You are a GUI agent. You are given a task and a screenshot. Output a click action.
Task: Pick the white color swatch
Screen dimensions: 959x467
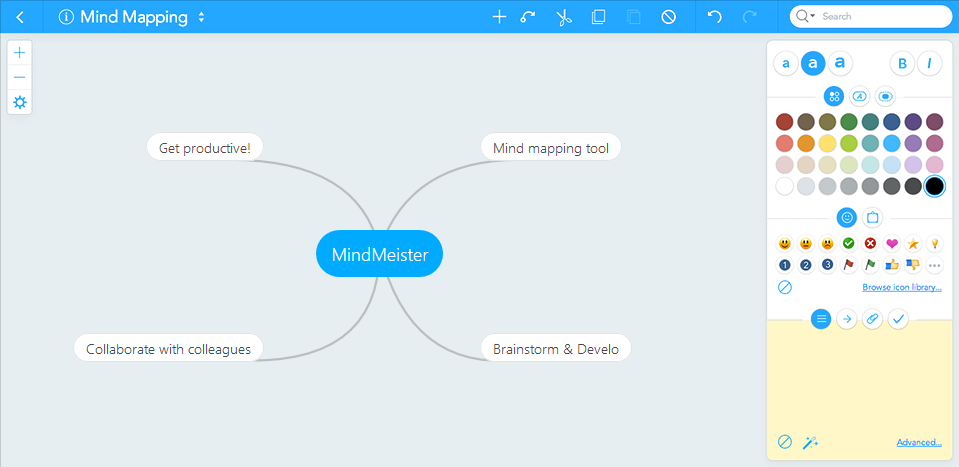[785, 186]
